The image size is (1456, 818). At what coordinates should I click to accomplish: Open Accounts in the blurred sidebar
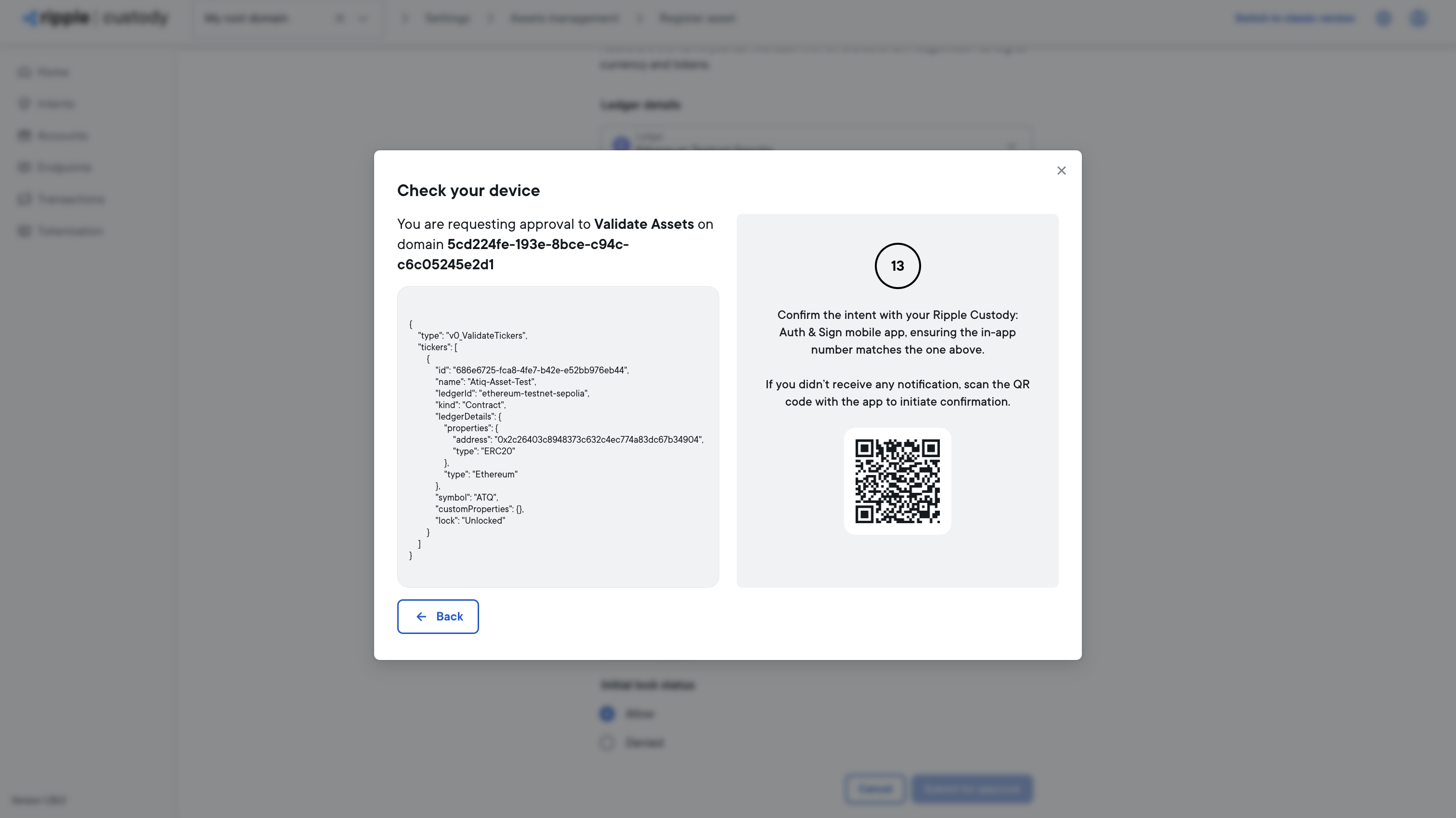pyautogui.click(x=53, y=135)
